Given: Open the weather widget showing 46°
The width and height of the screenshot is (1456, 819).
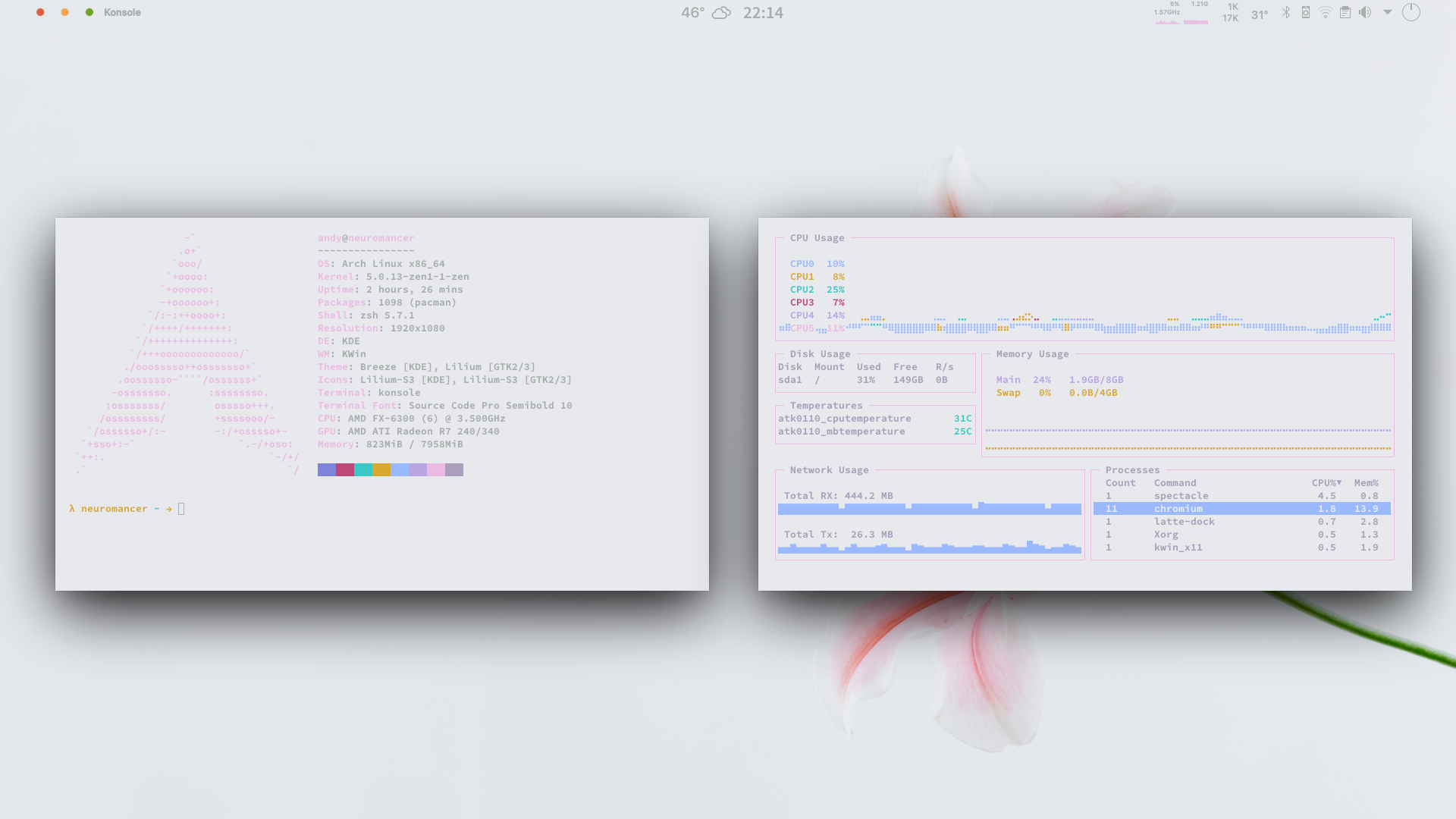Looking at the screenshot, I should [705, 13].
